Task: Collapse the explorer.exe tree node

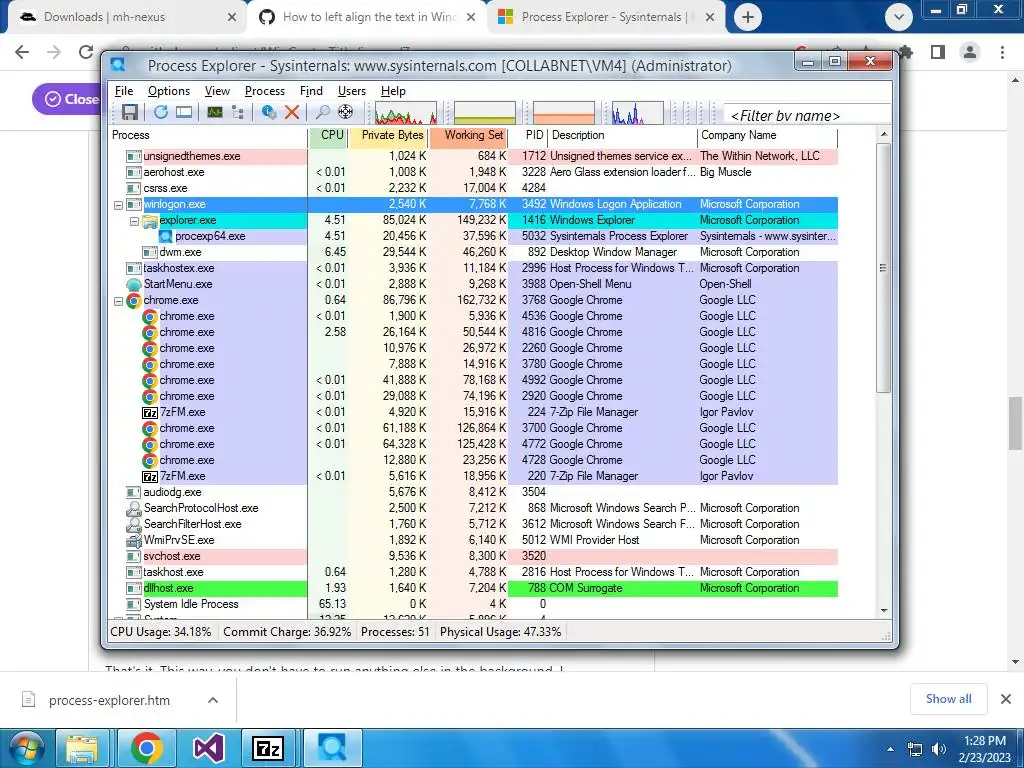Action: [134, 221]
